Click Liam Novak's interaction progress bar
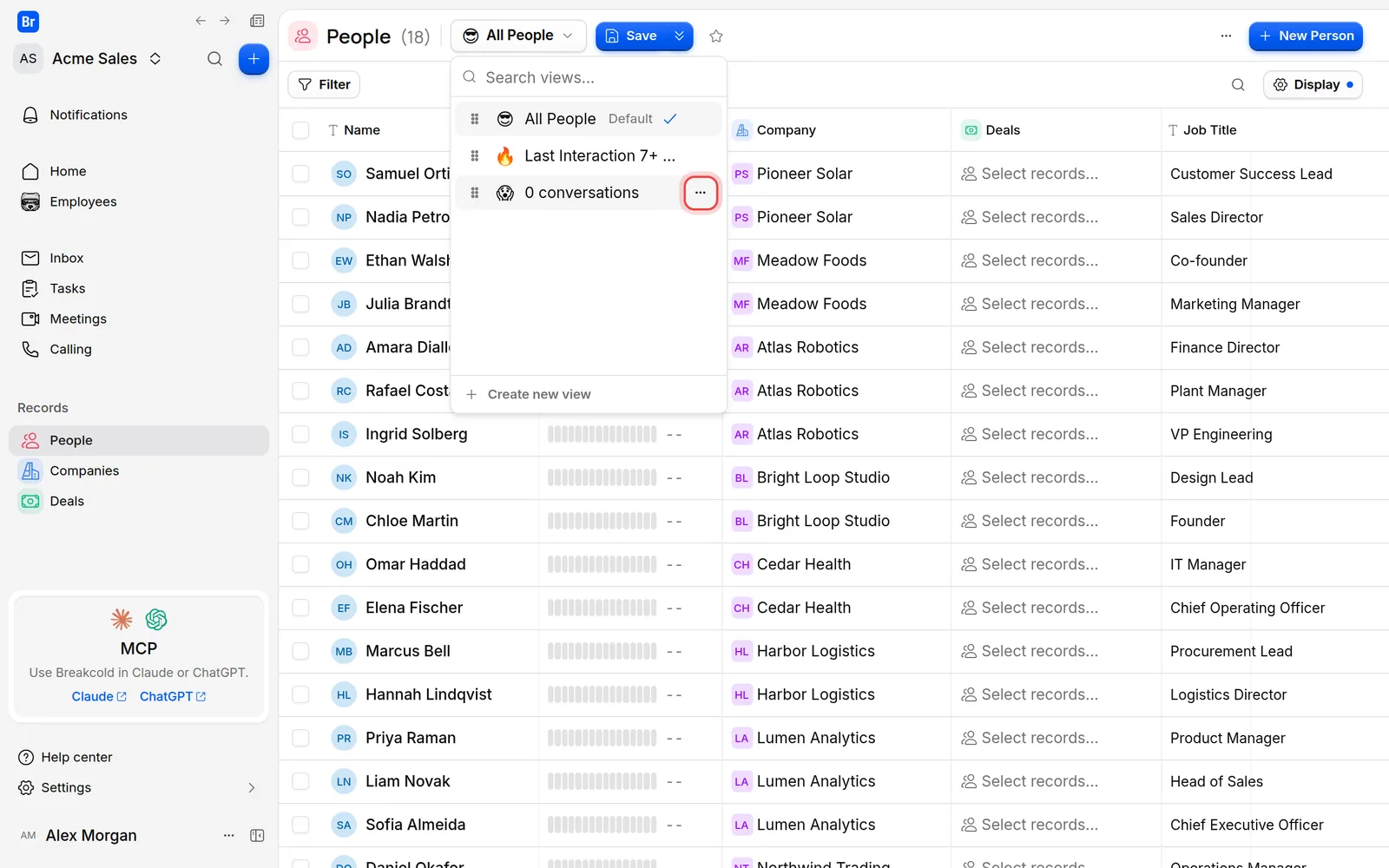1389x868 pixels. [602, 781]
